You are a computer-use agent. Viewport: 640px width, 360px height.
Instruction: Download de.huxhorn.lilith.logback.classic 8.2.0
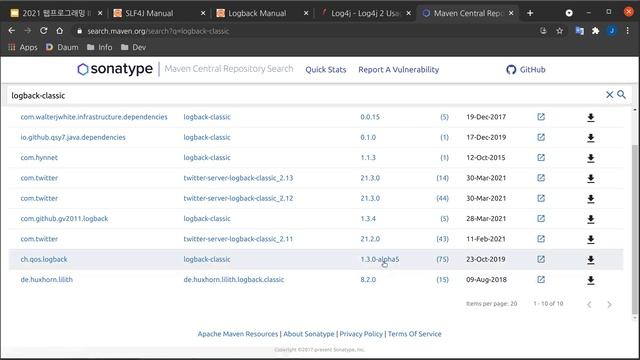[591, 280]
